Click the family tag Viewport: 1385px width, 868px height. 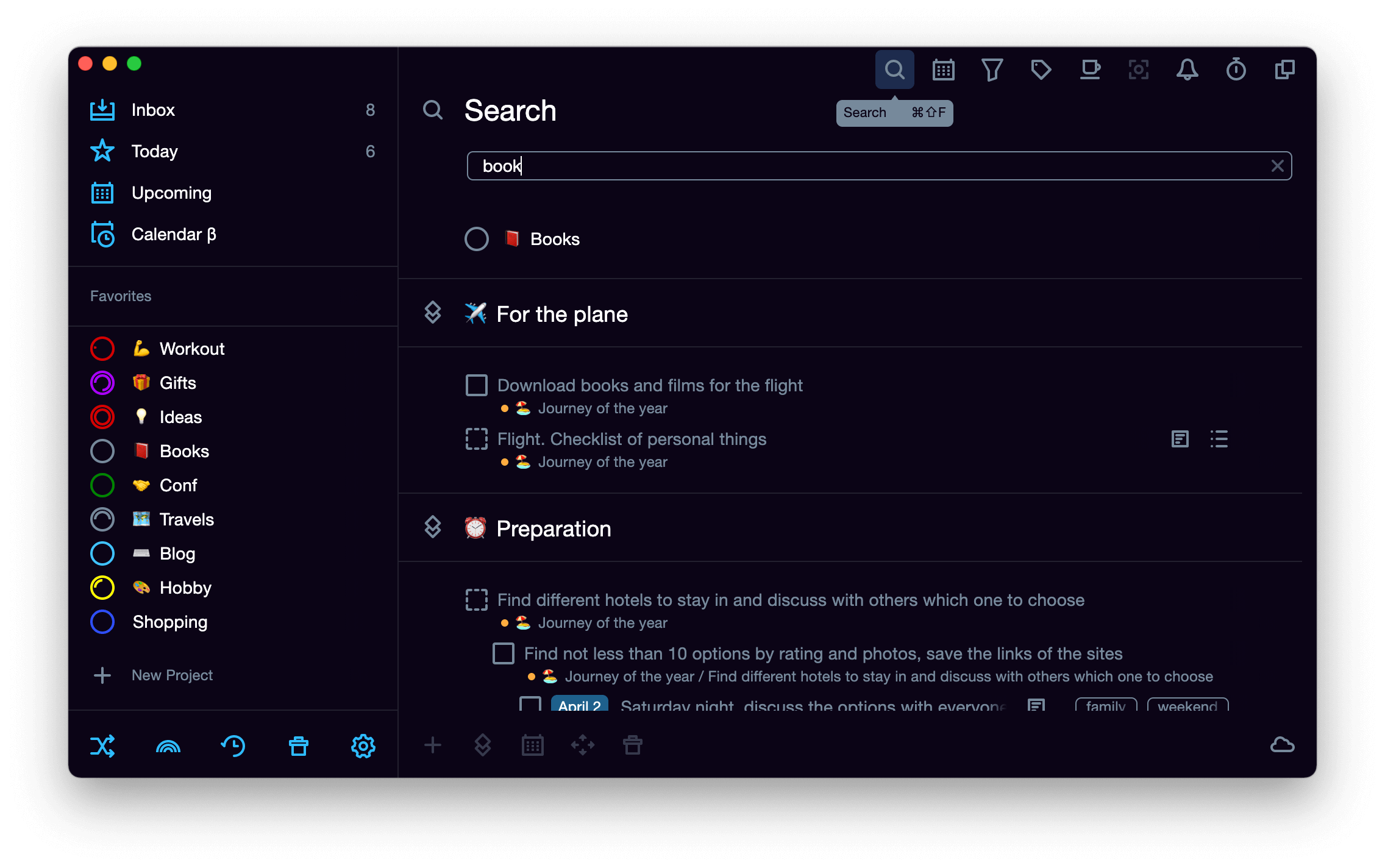click(1106, 705)
